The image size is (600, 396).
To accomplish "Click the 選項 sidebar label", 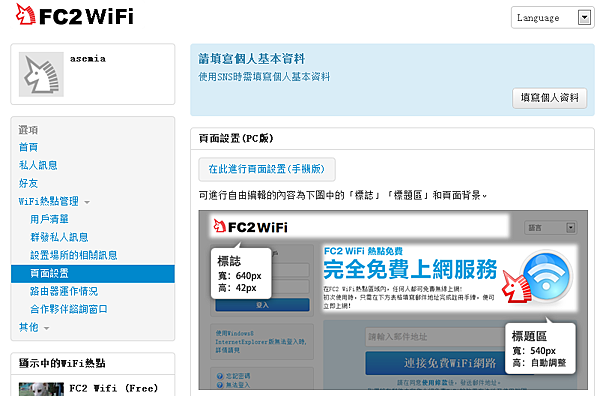I will pyautogui.click(x=28, y=130).
